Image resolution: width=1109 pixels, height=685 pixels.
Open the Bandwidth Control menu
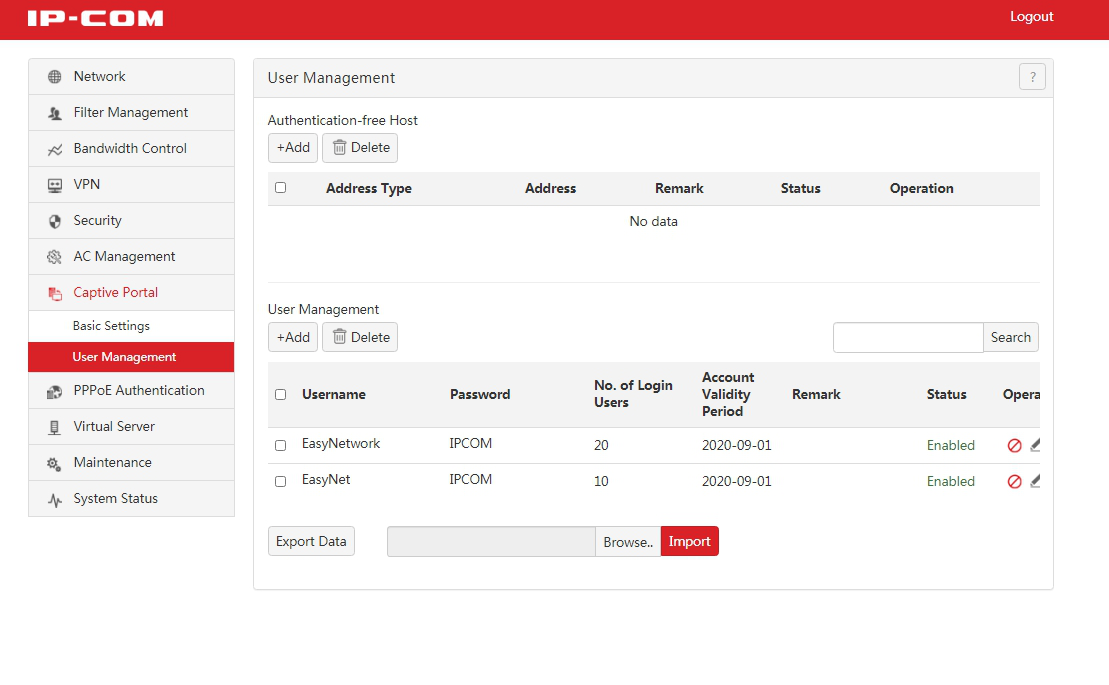[132, 148]
